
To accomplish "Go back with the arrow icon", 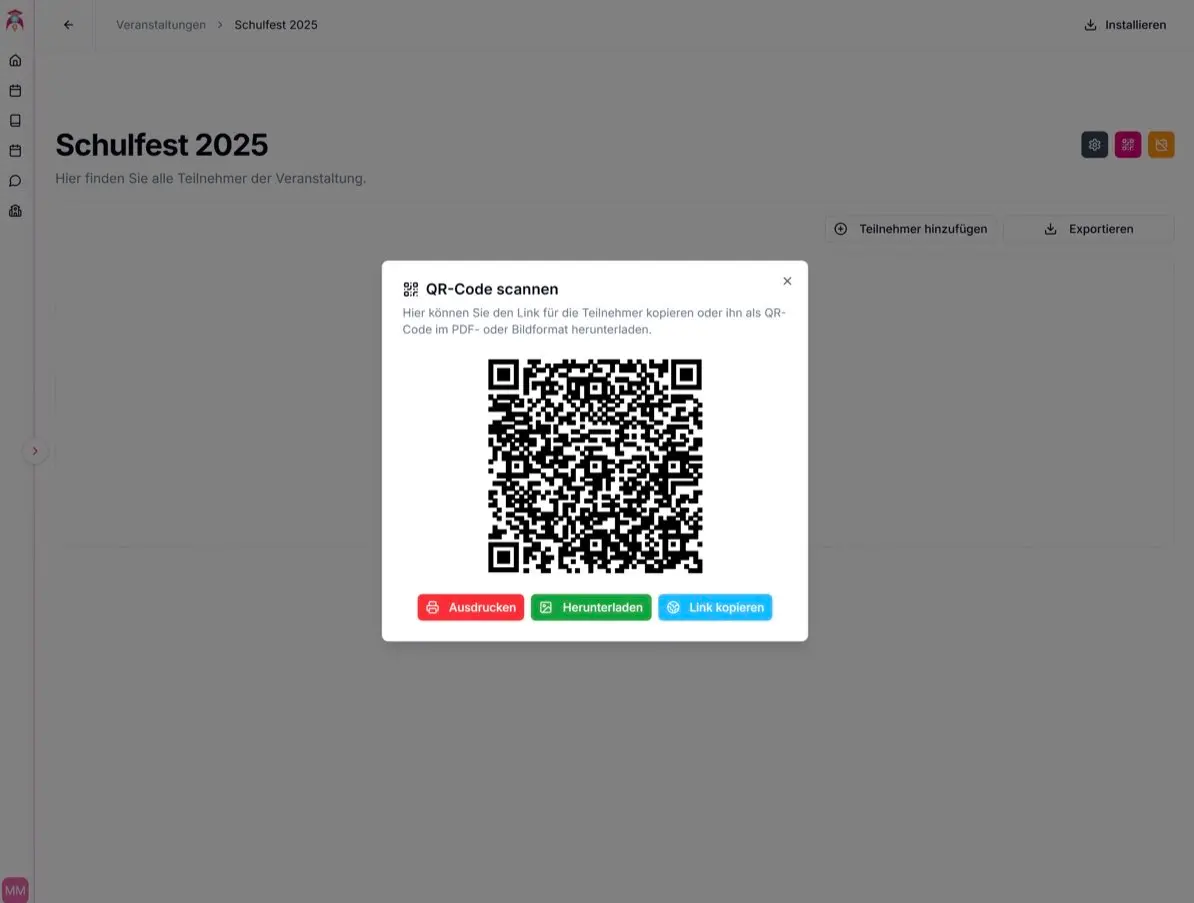I will click(69, 25).
